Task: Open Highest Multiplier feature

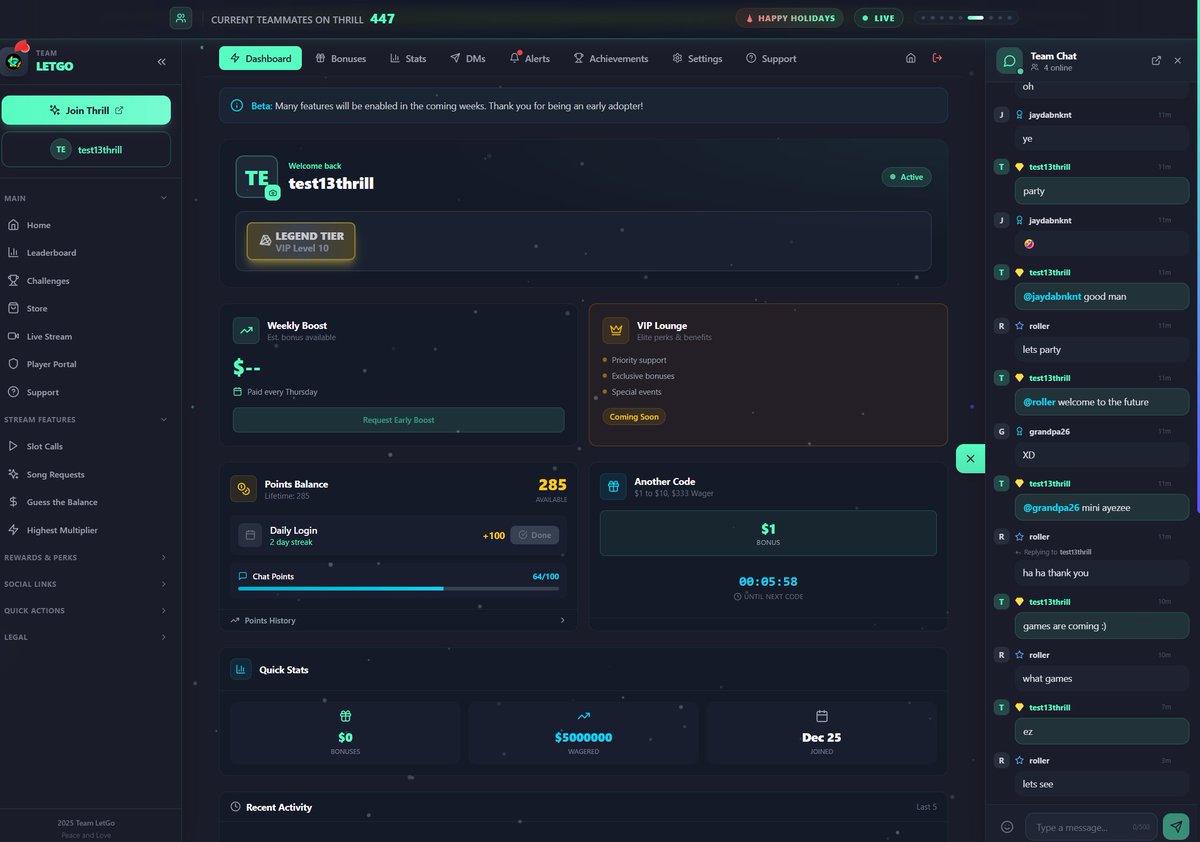Action: [90, 530]
